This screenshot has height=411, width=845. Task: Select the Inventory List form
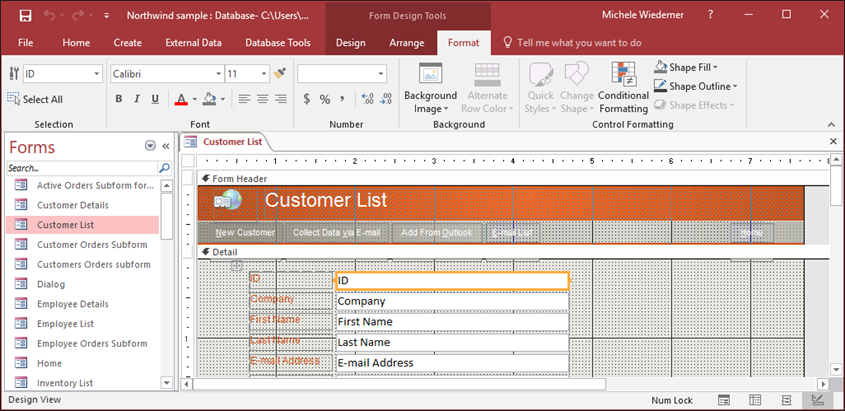click(82, 383)
